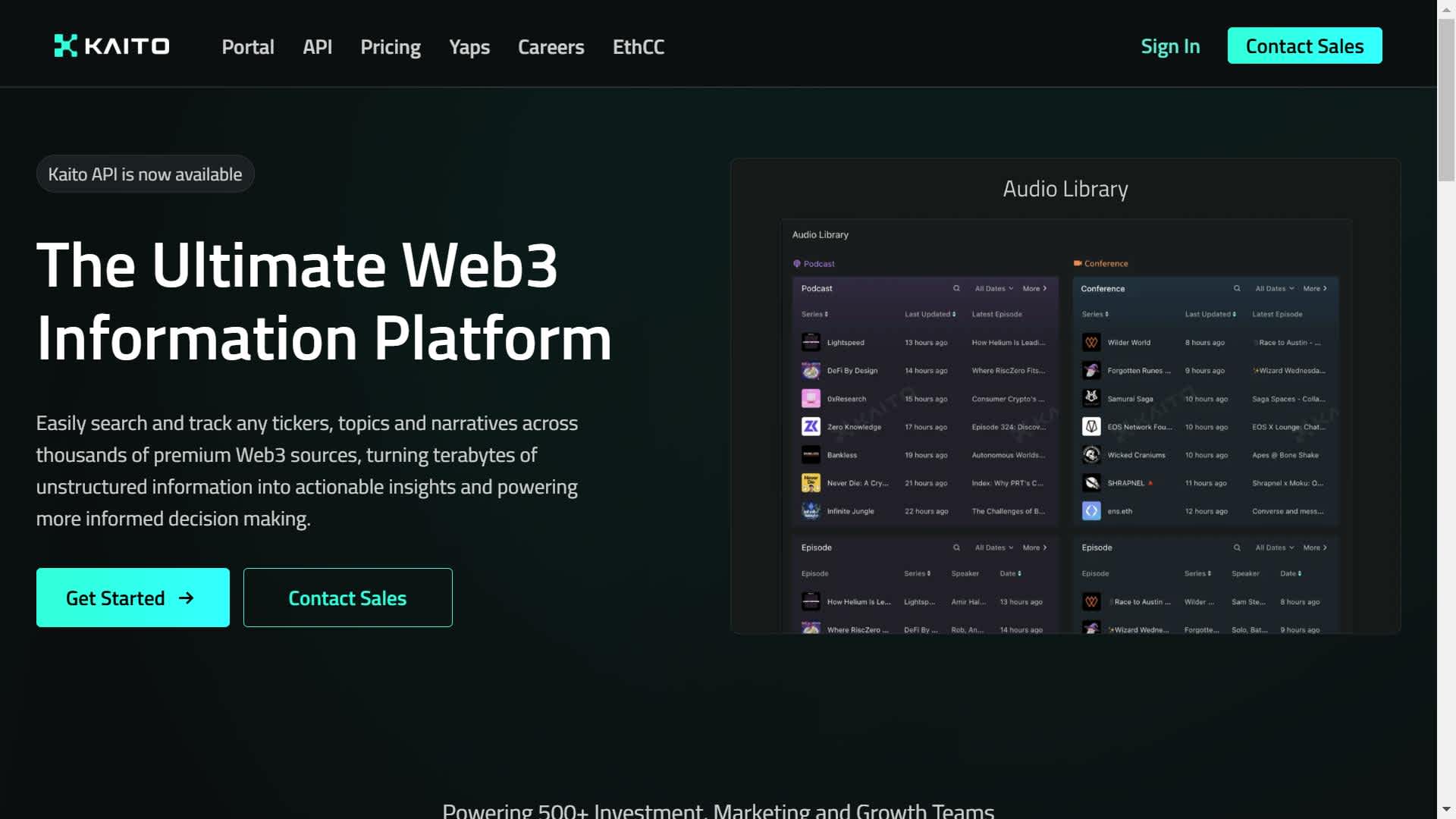Viewport: 1456px width, 819px height.
Task: Click the blue ens.eth icon
Action: [x=1091, y=510]
